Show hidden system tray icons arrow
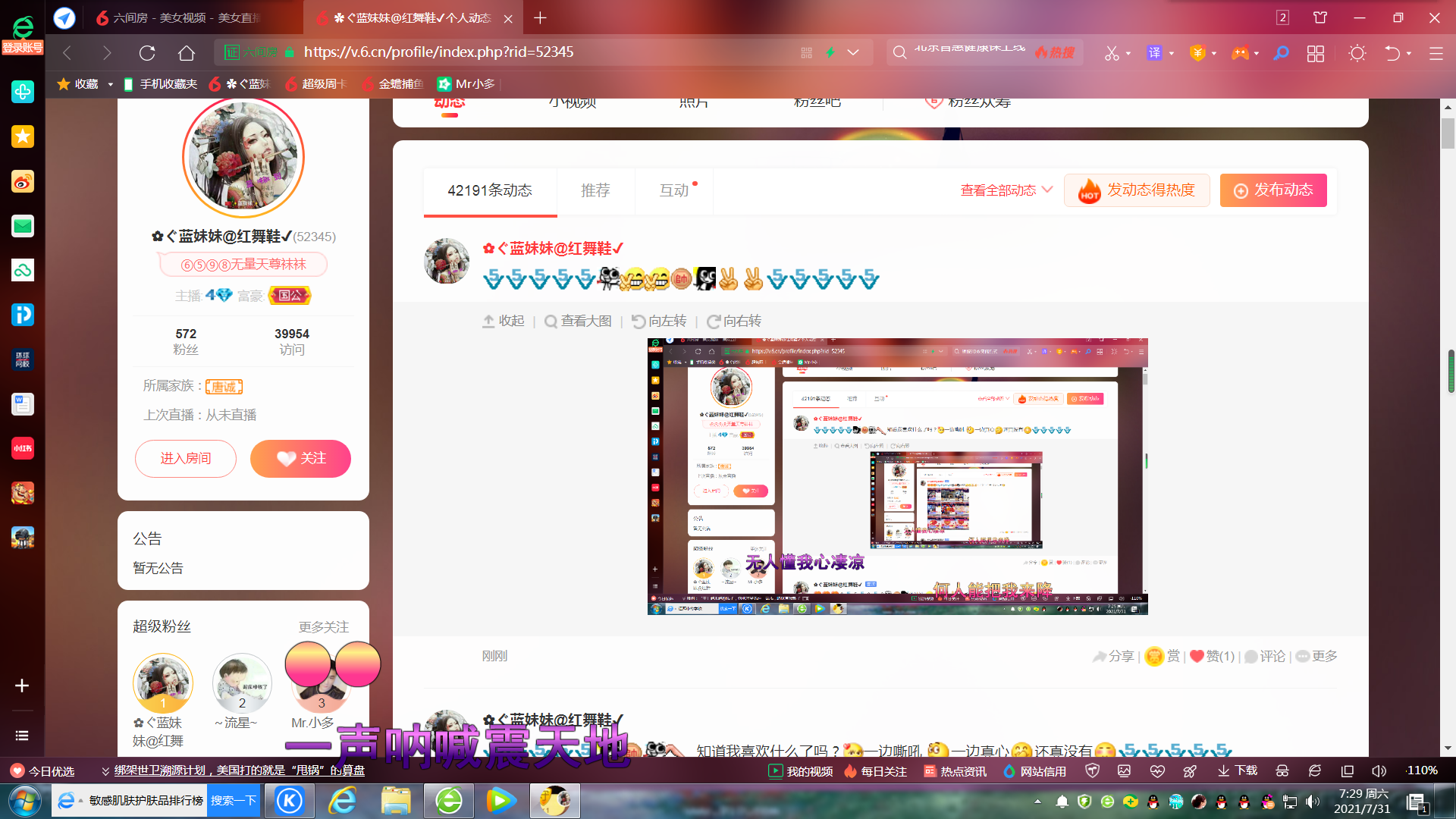This screenshot has width=1456, height=819. [1037, 802]
